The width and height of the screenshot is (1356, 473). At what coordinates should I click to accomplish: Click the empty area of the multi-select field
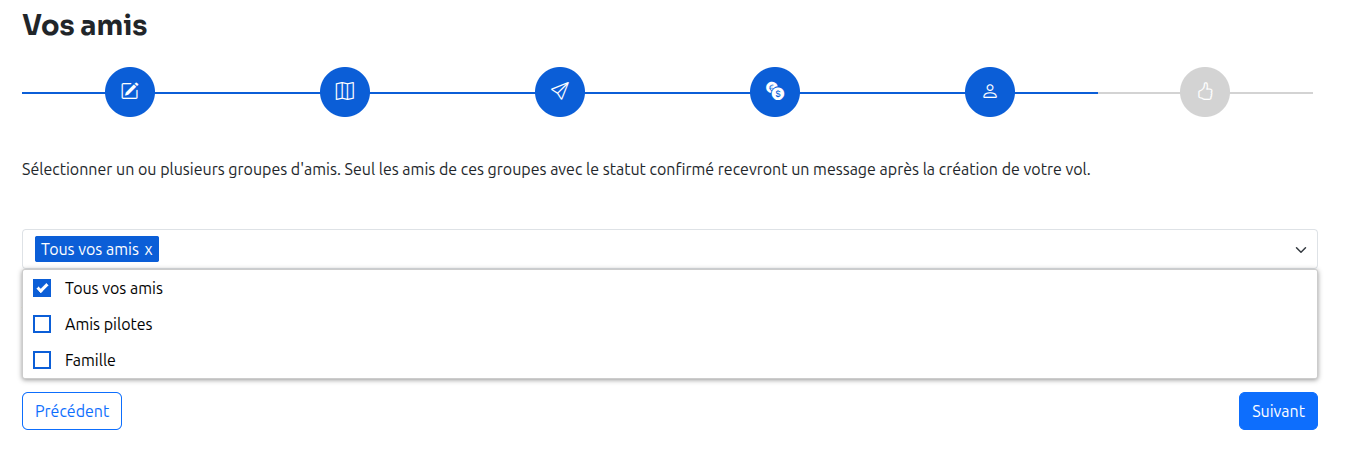coord(700,249)
